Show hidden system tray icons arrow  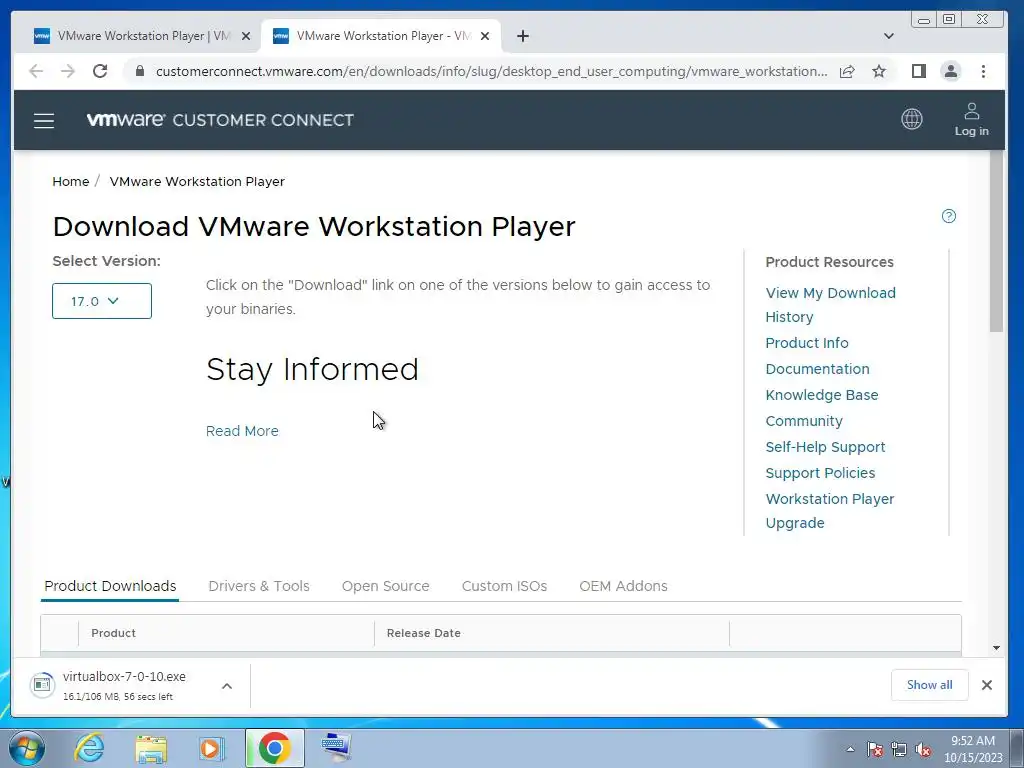pos(850,749)
